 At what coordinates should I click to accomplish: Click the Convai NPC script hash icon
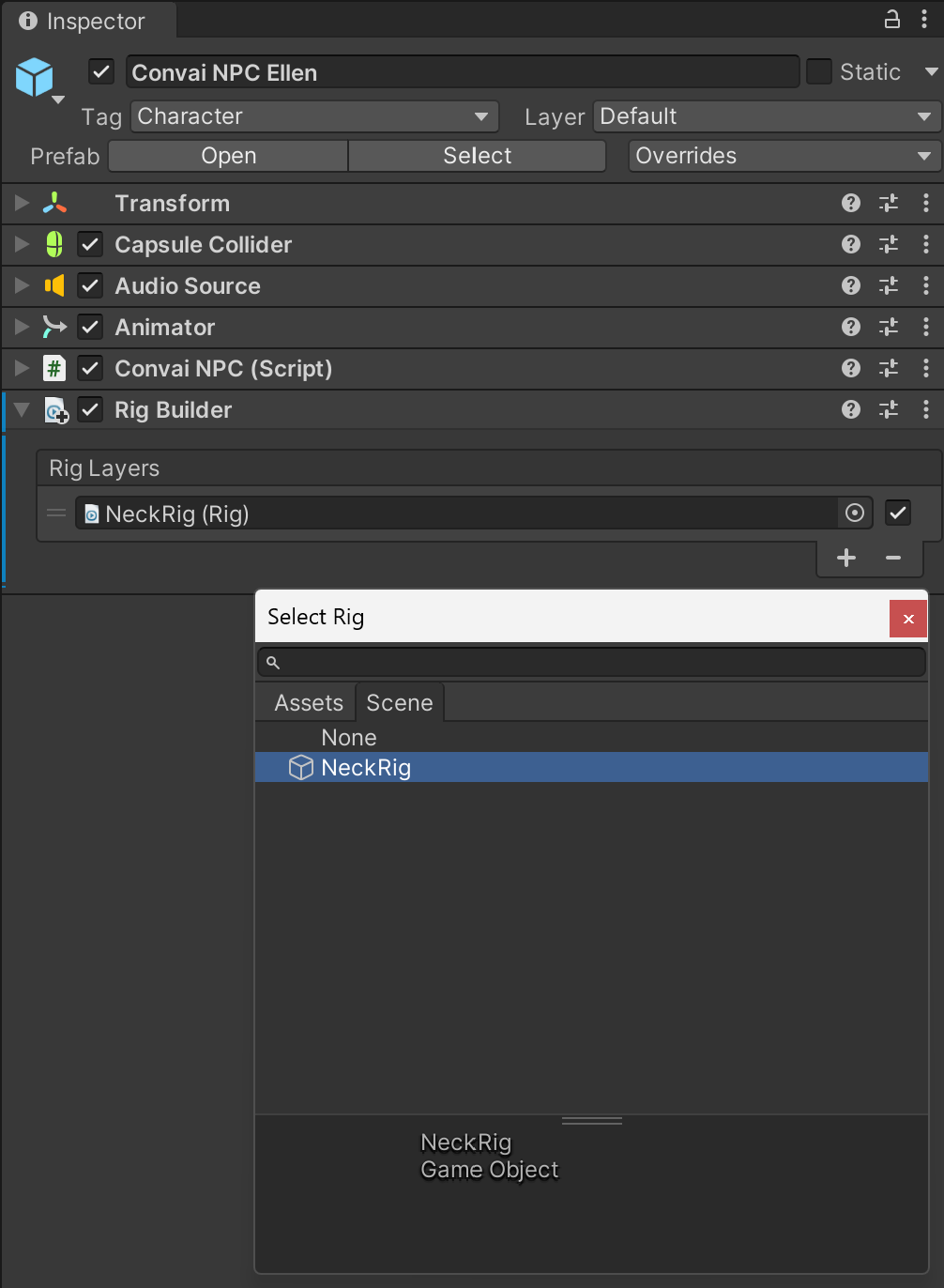[x=54, y=368]
